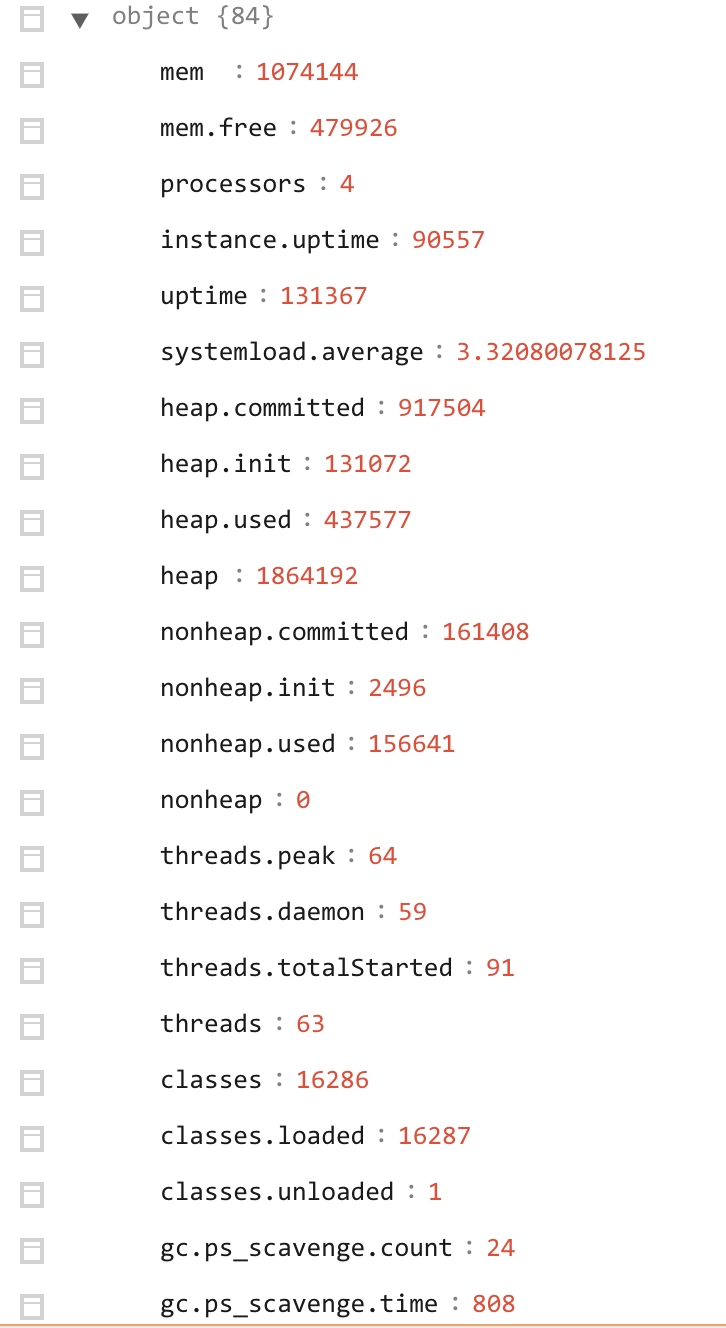Image resolution: width=726 pixels, height=1328 pixels.
Task: Click the square icon beside instance.uptime row
Action: (32, 242)
